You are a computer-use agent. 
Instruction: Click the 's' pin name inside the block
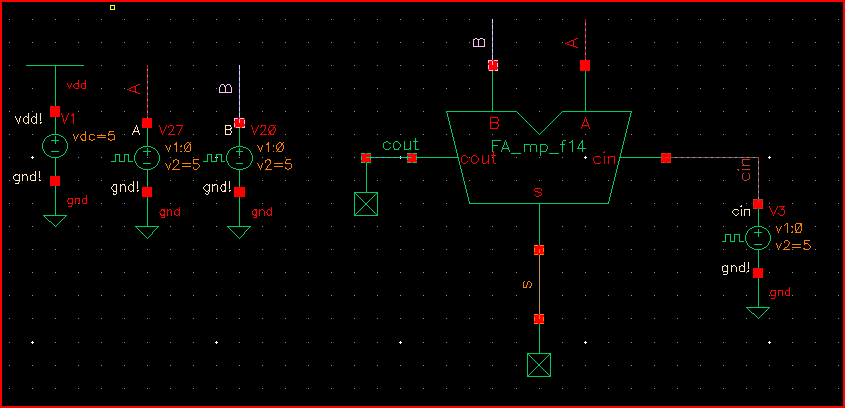coord(538,192)
